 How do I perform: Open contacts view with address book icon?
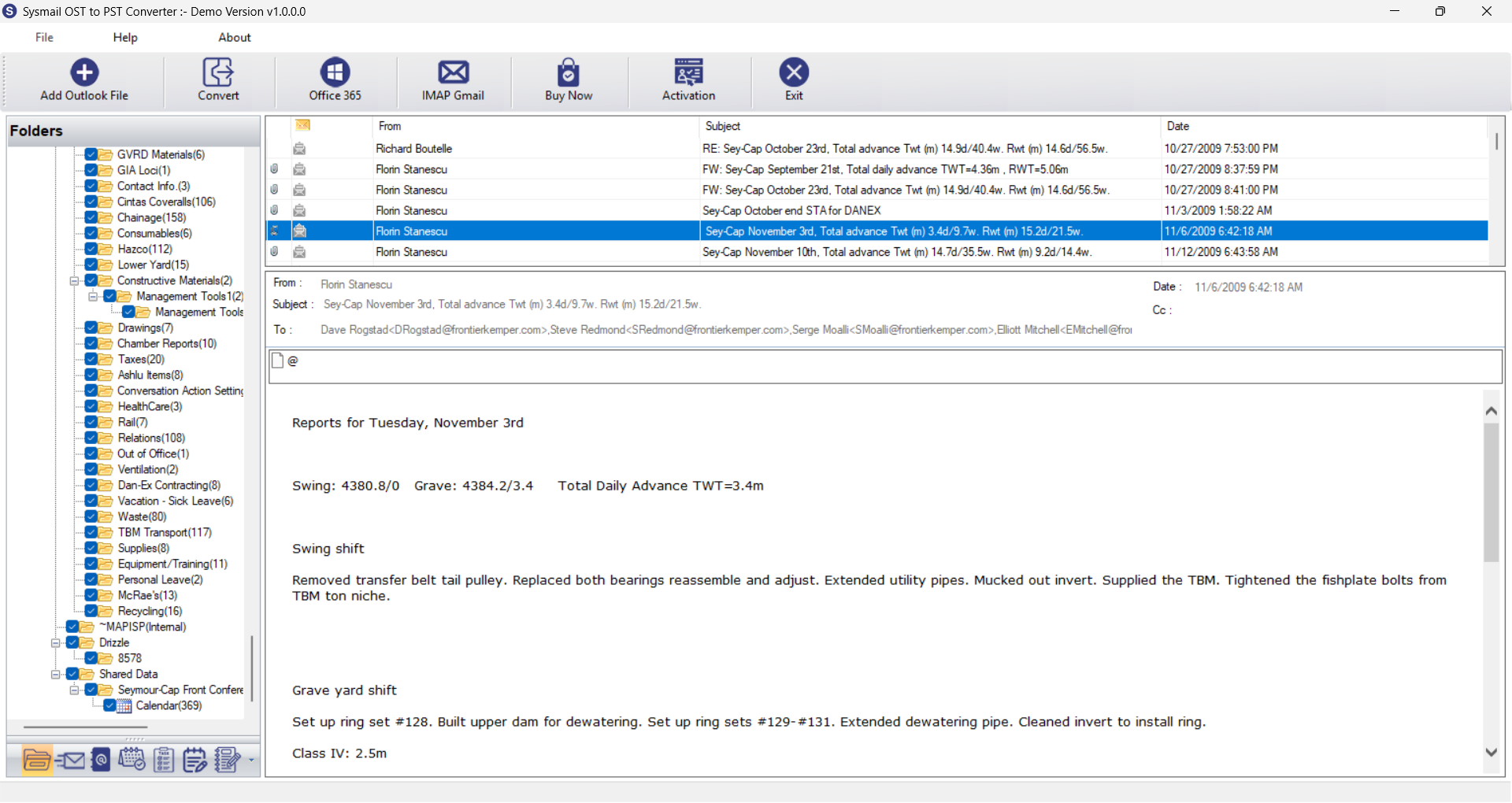[101, 760]
